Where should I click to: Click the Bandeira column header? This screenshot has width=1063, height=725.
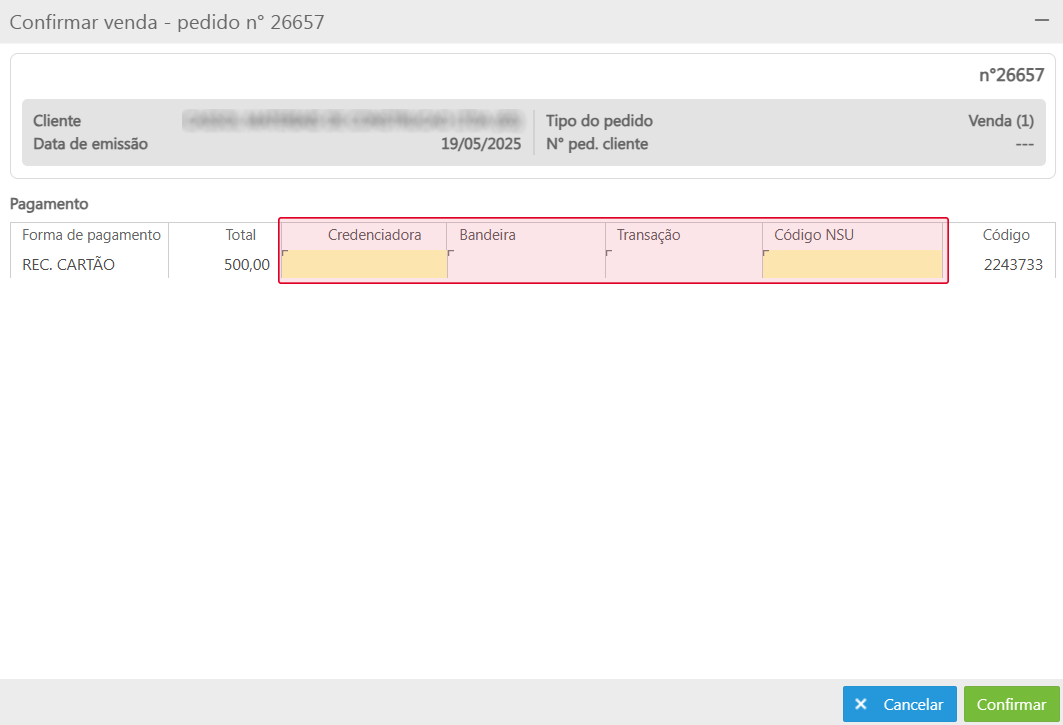tap(487, 235)
